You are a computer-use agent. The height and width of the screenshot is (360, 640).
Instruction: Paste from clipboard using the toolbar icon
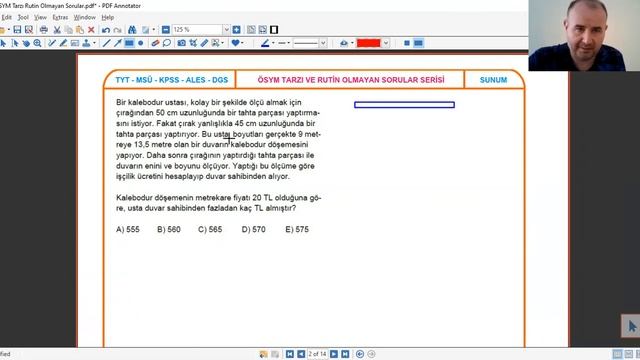[x=80, y=30]
